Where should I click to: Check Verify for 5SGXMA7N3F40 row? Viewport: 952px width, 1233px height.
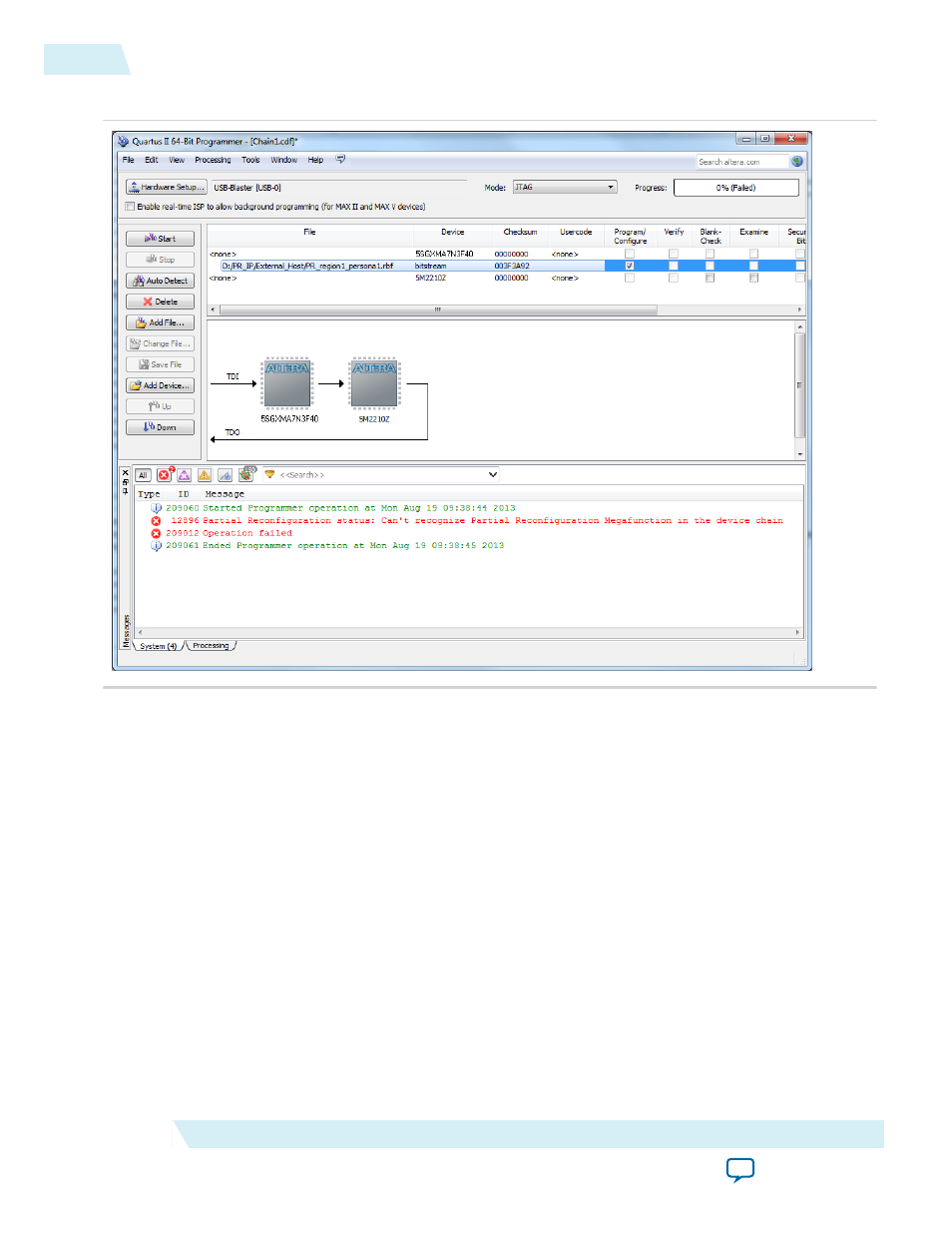click(674, 254)
